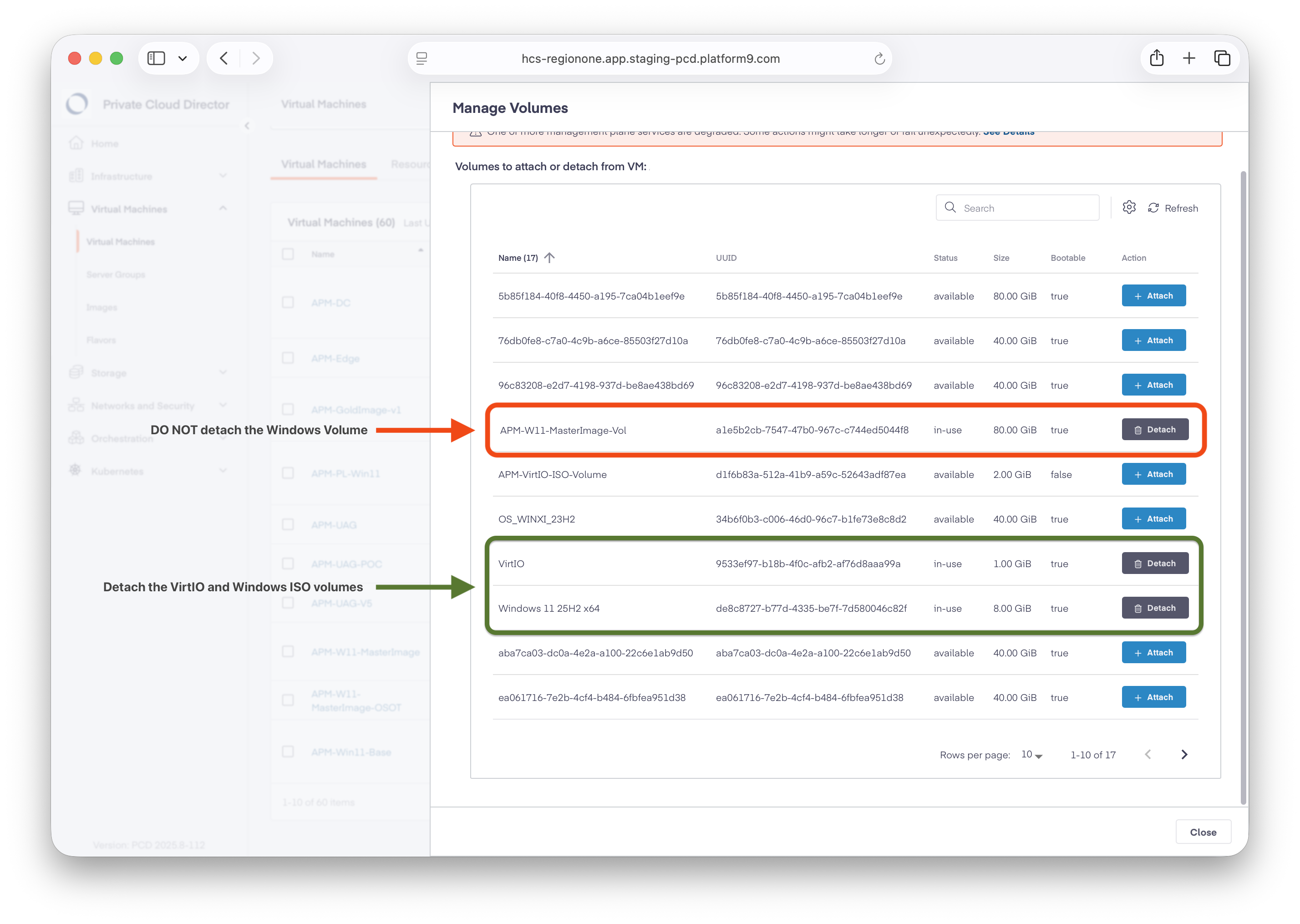Expand the Infrastructure menu

point(223,176)
